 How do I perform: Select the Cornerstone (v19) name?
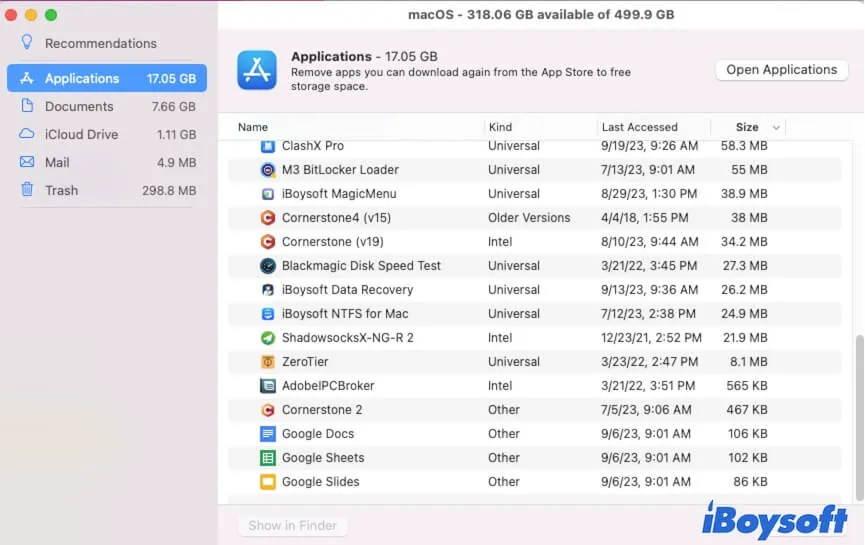coord(332,242)
